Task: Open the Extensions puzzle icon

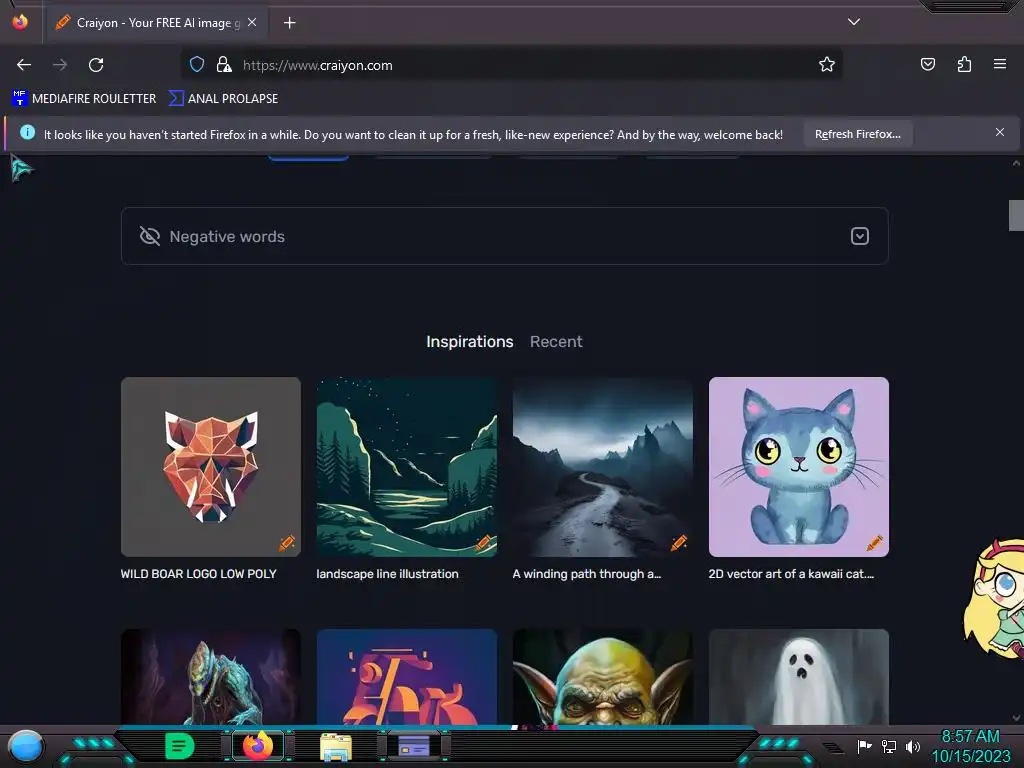Action: pyautogui.click(x=964, y=65)
